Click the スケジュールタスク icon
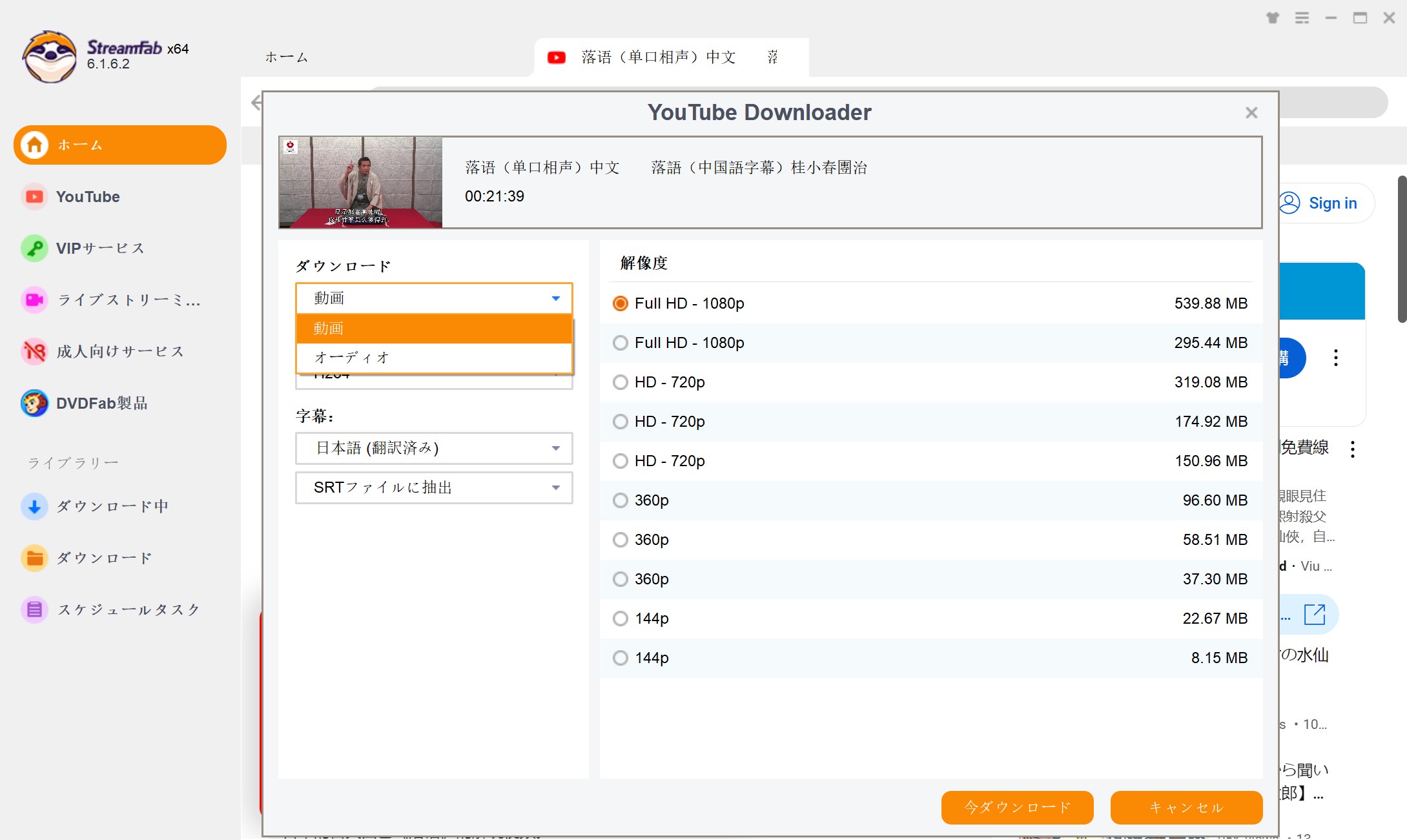 point(35,610)
